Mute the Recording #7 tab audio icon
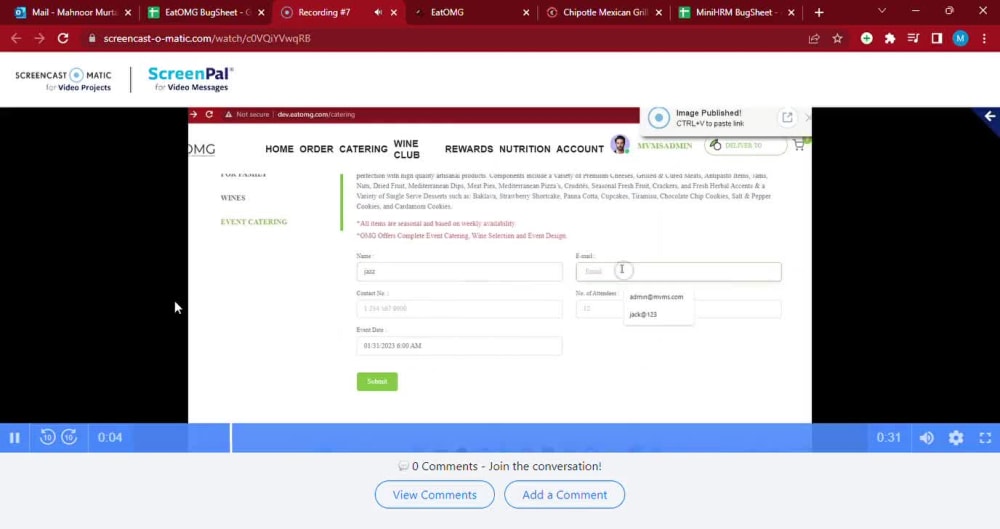This screenshot has height=529, width=1000. coord(378,12)
